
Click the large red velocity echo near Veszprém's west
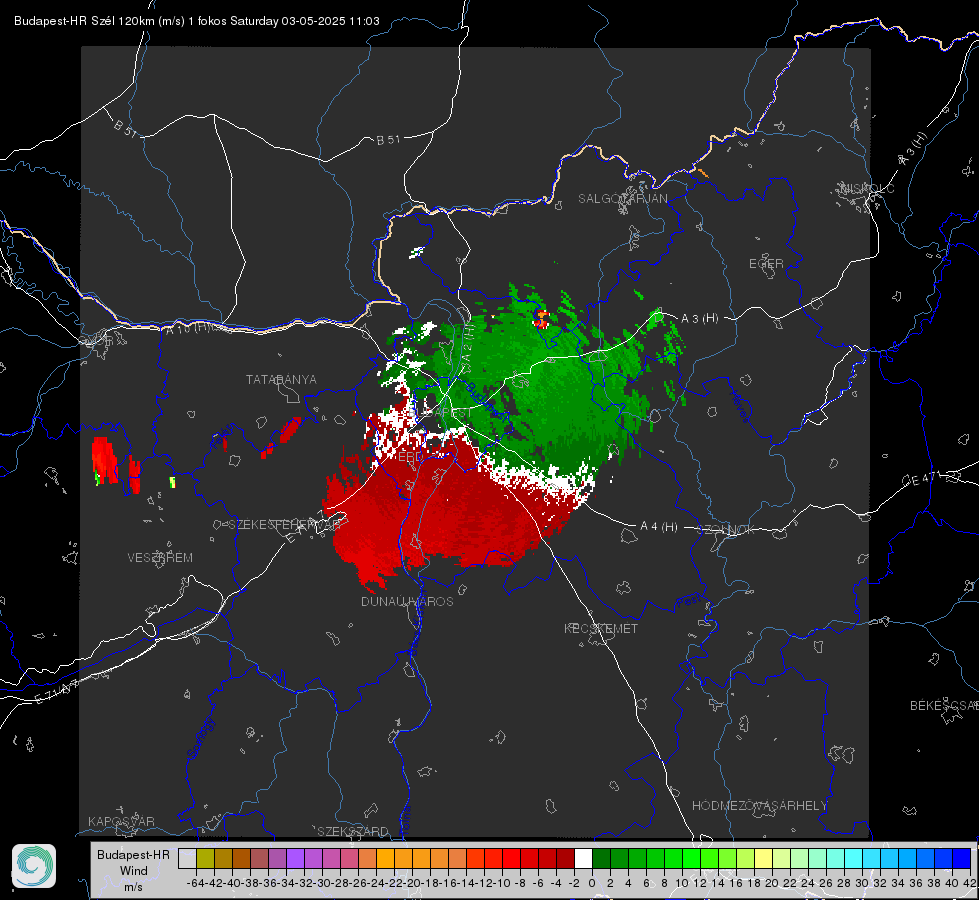tap(104, 461)
